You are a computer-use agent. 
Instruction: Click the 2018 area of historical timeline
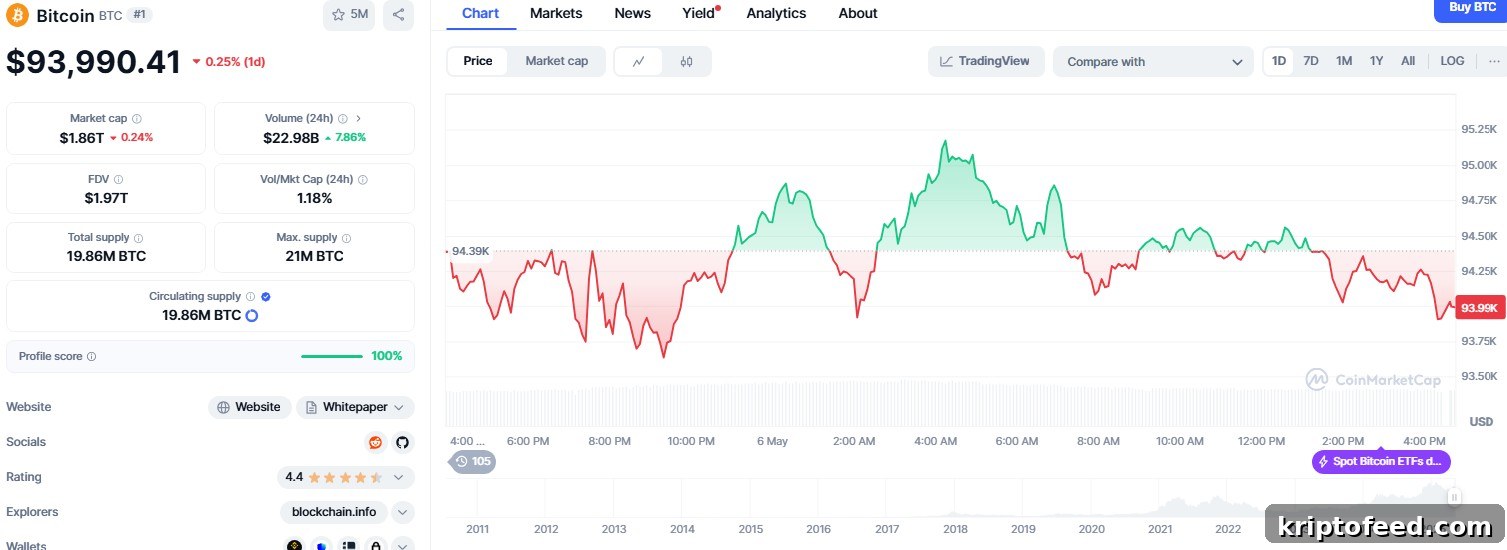click(x=955, y=529)
